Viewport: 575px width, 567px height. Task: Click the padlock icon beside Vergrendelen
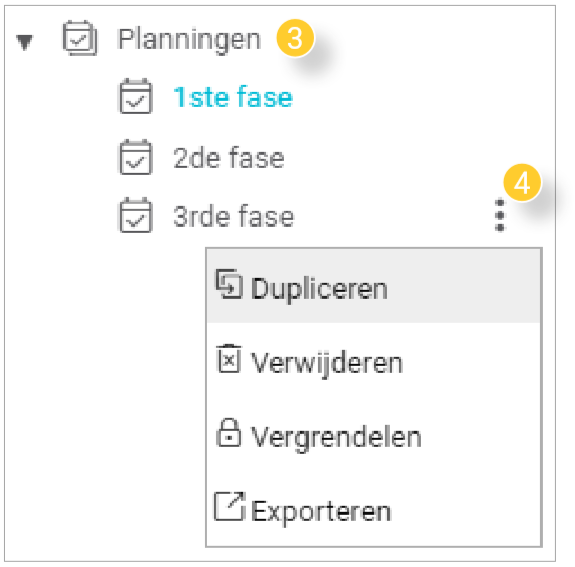point(228,433)
